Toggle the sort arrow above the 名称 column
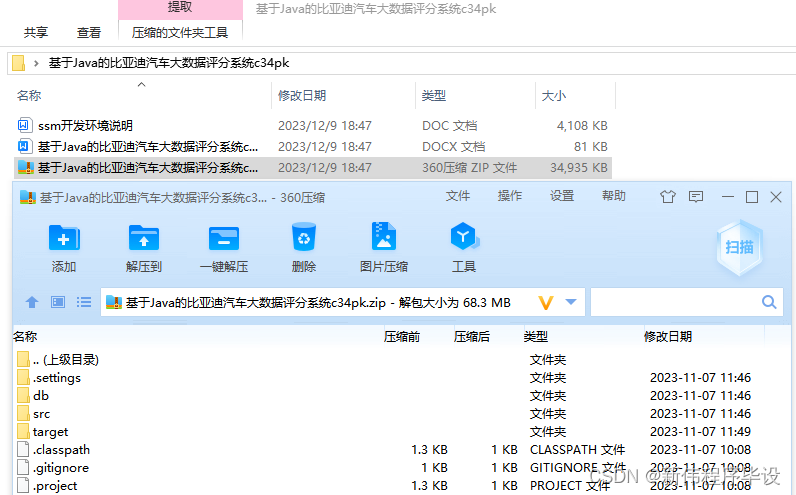This screenshot has width=796, height=495. (142, 84)
